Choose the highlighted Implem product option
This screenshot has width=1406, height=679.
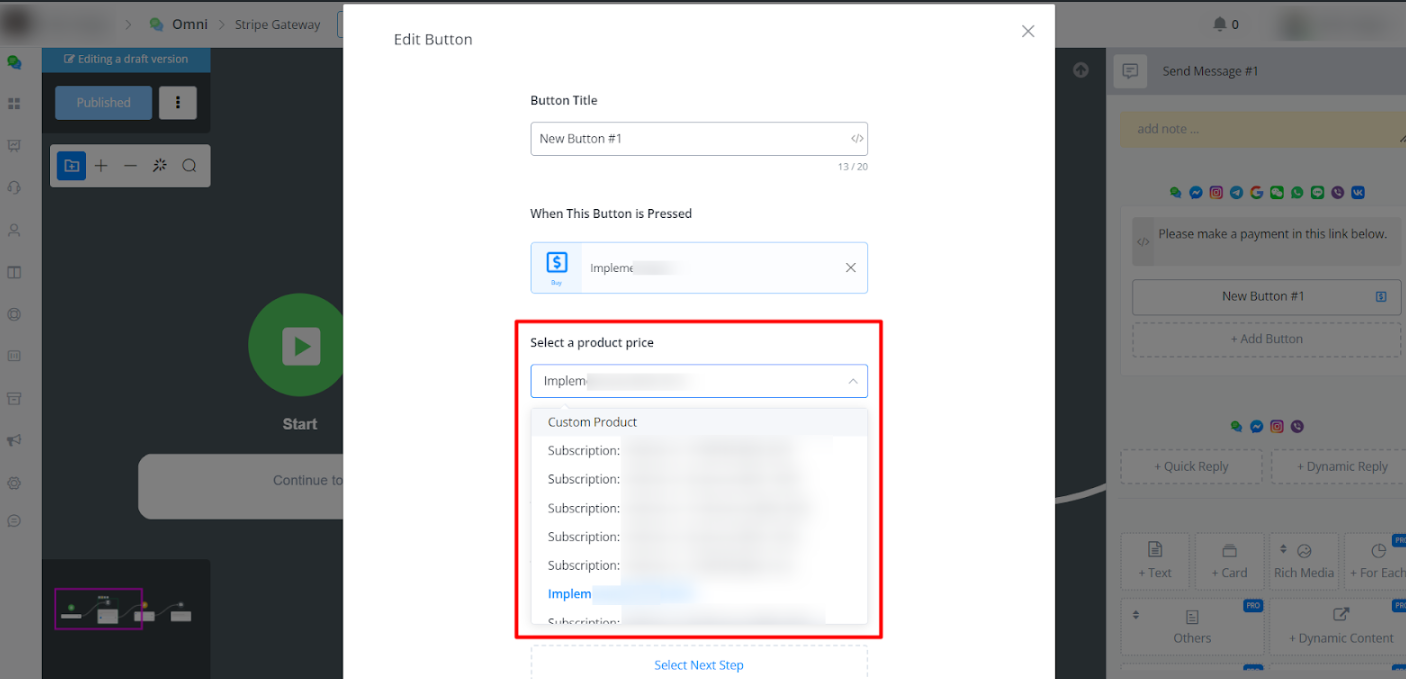tap(570, 594)
